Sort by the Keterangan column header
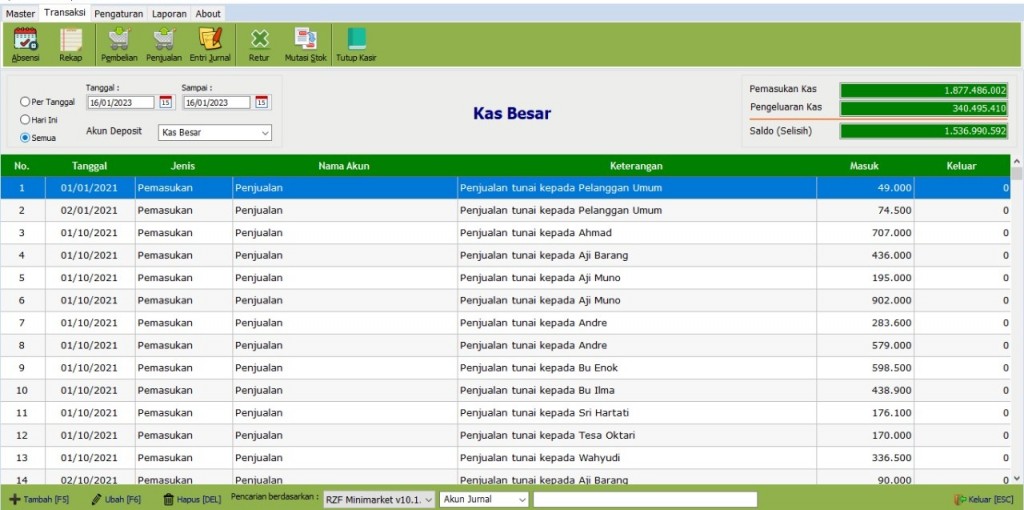1024x510 pixels. pos(636,166)
